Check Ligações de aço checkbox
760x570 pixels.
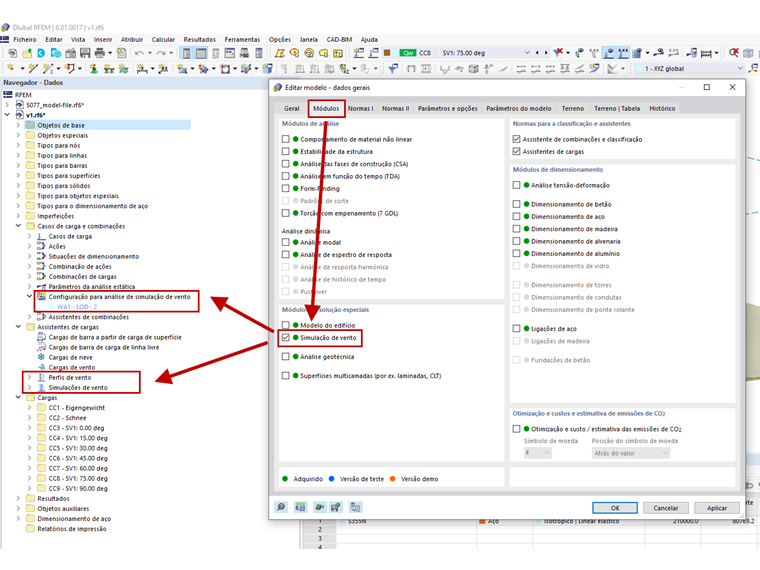click(x=516, y=329)
